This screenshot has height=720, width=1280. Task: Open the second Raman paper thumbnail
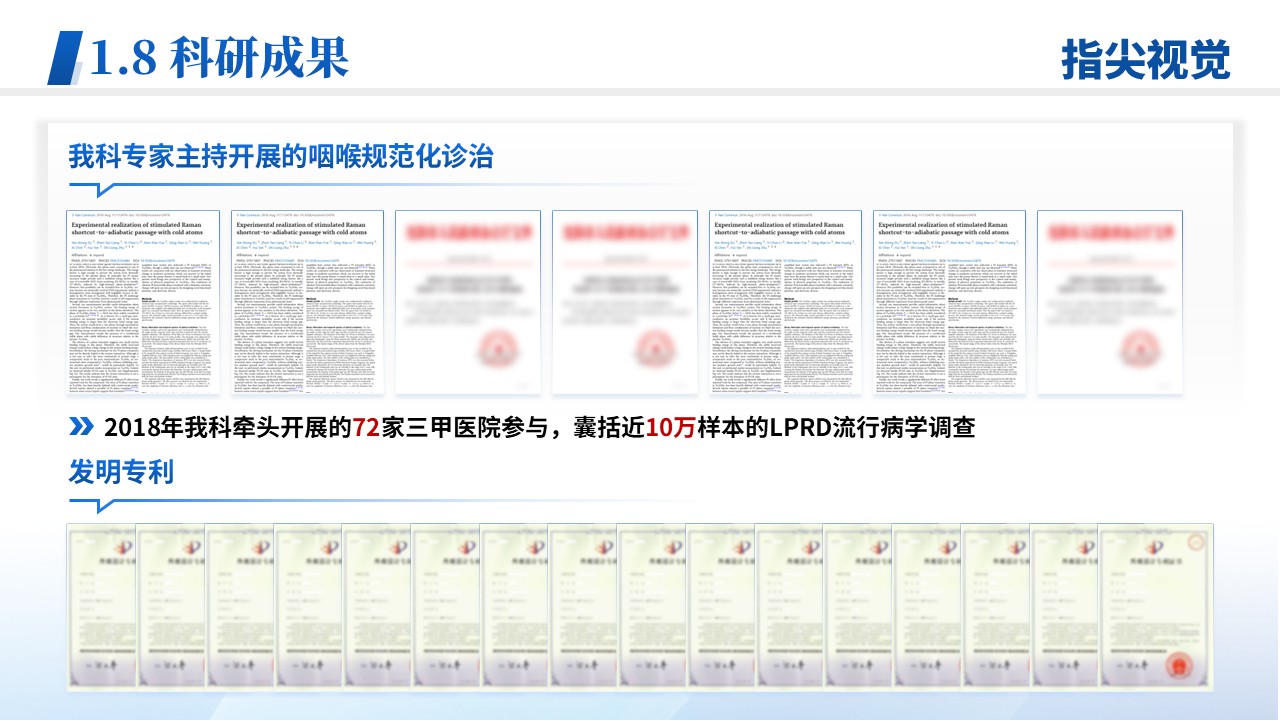pos(304,304)
